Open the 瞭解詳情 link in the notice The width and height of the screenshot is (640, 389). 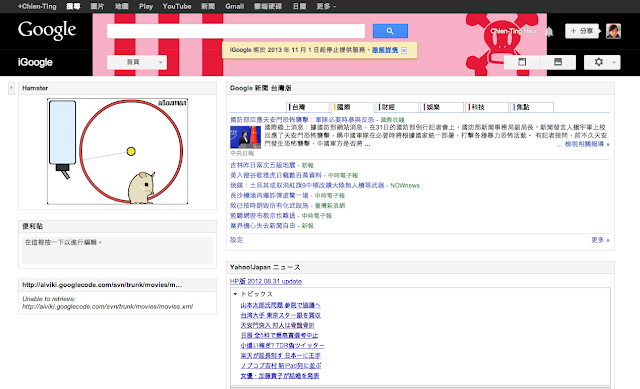385,50
